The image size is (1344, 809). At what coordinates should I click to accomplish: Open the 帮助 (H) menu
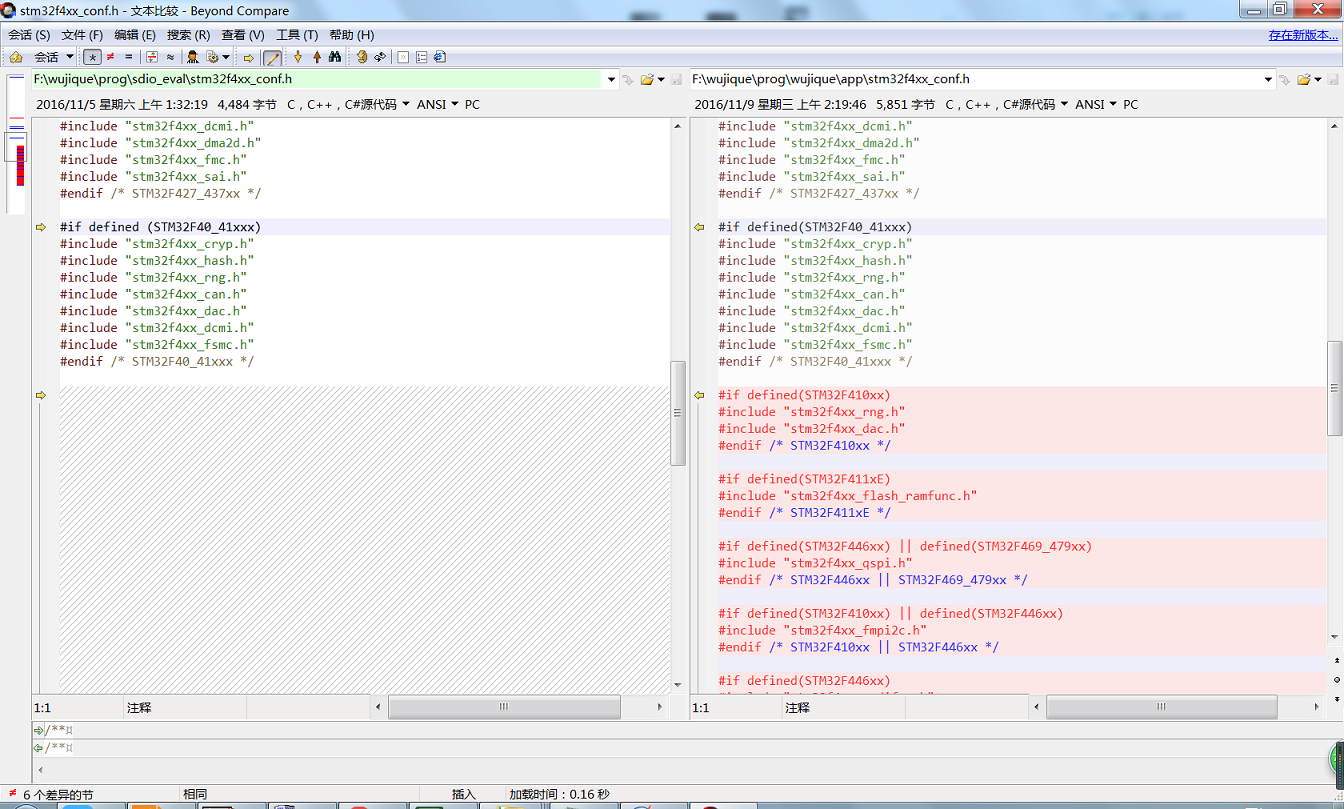click(351, 35)
